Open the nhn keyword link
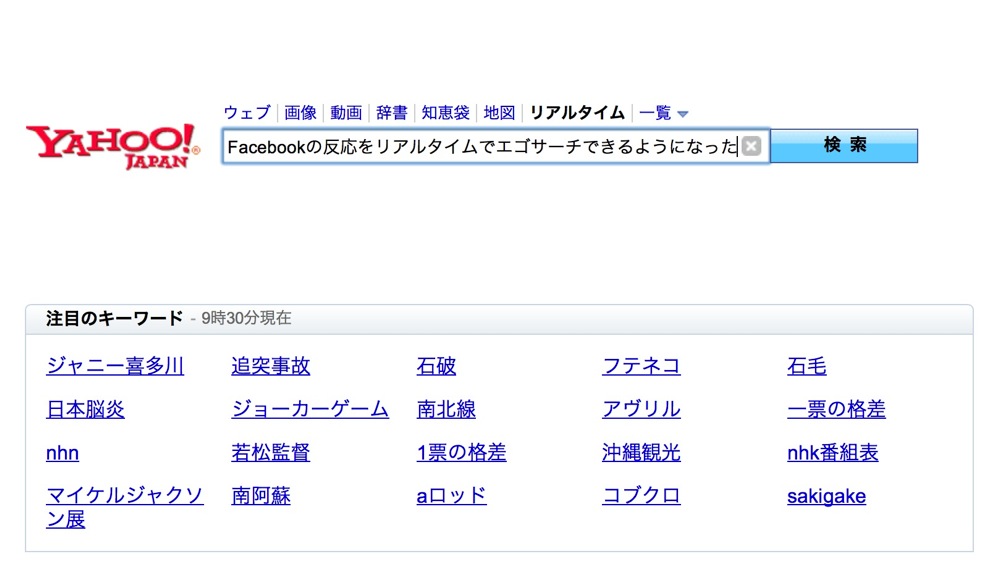Viewport: 1000px width, 582px height. coord(62,453)
